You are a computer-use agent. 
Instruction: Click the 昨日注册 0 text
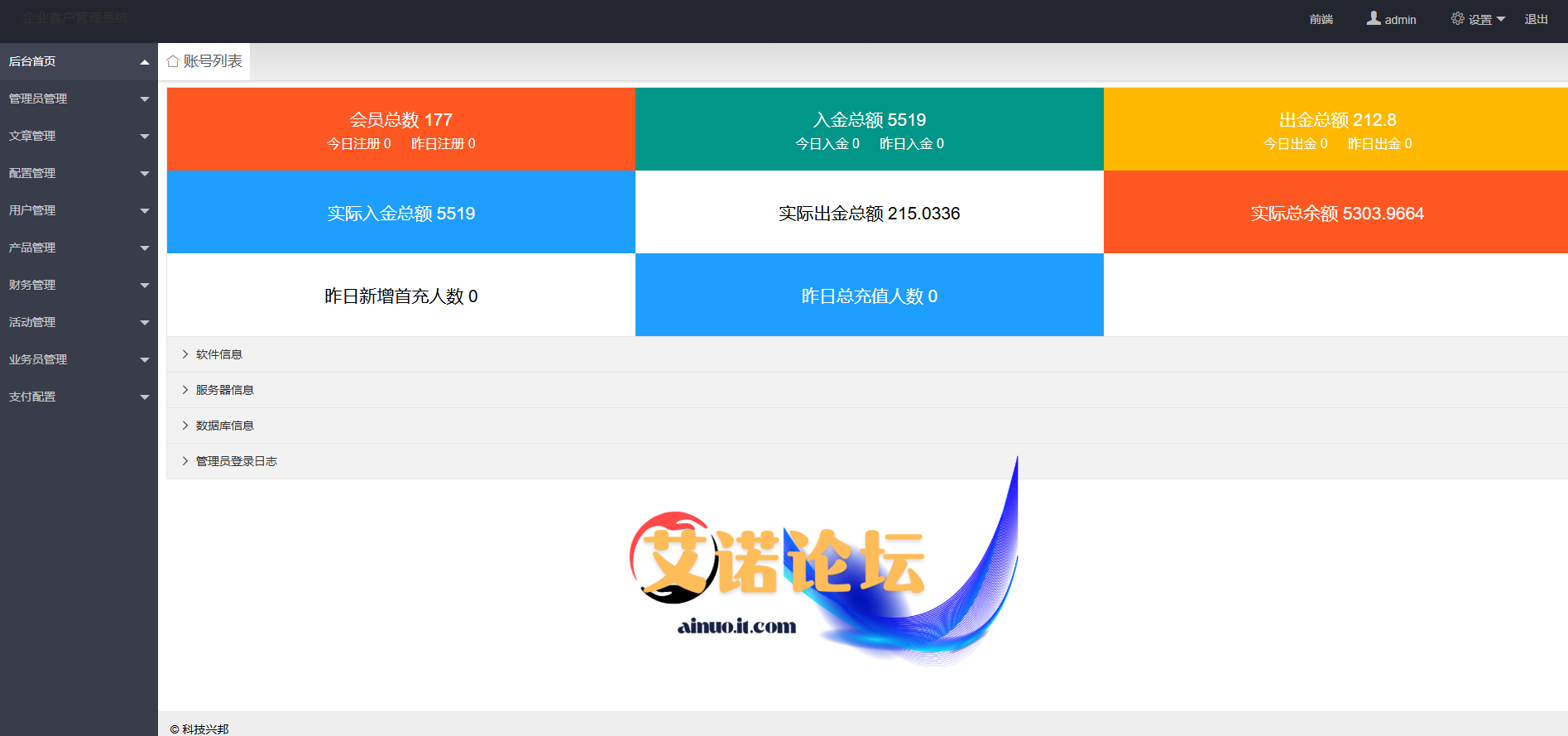[x=444, y=144]
